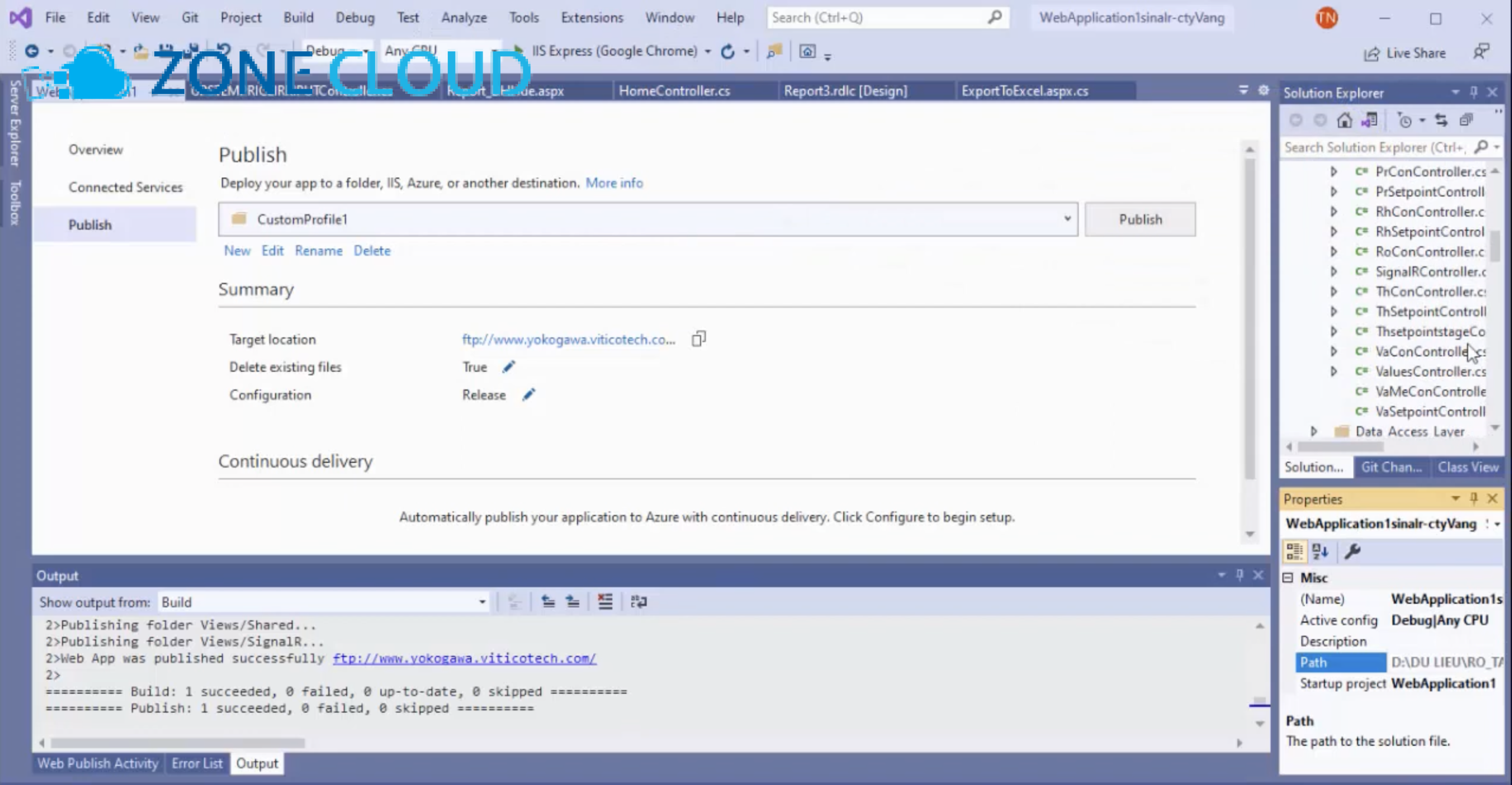
Task: Click Sync with Active Document arrows icon
Action: click(1442, 120)
